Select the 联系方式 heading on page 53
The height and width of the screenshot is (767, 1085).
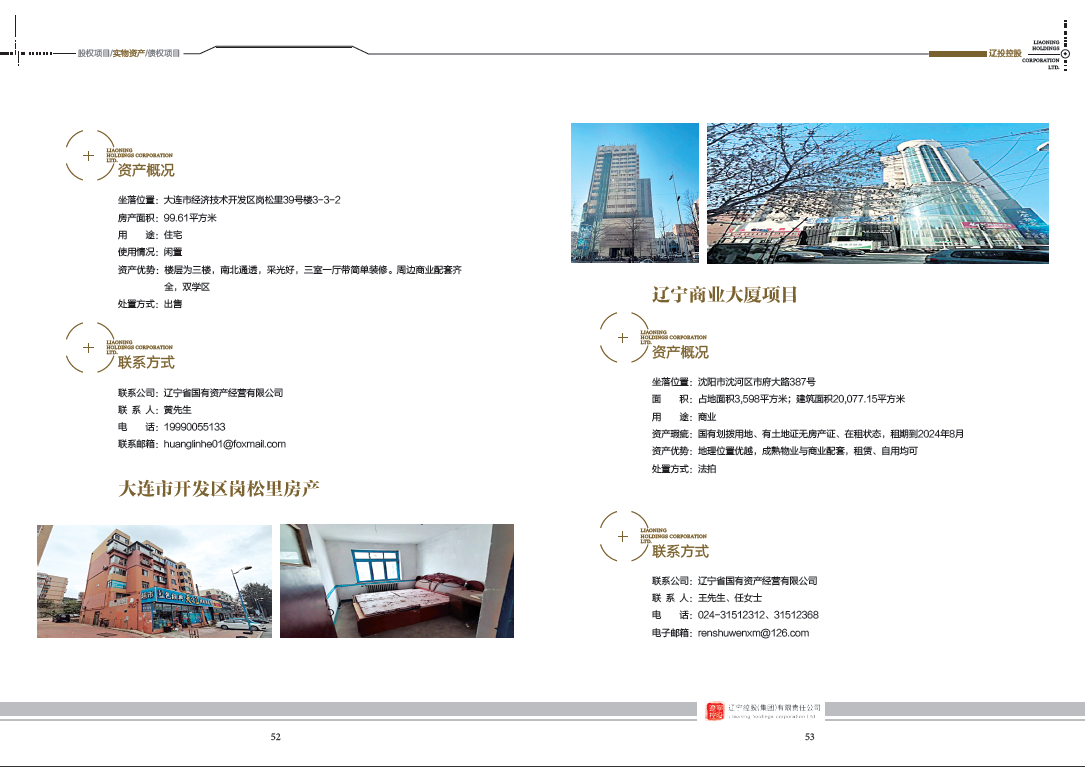pyautogui.click(x=680, y=552)
